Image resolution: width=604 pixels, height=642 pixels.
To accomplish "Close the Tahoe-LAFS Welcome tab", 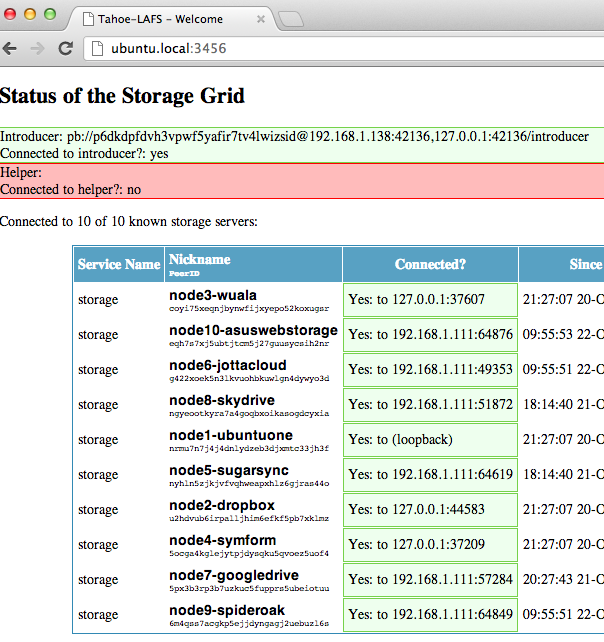I will (261, 19).
